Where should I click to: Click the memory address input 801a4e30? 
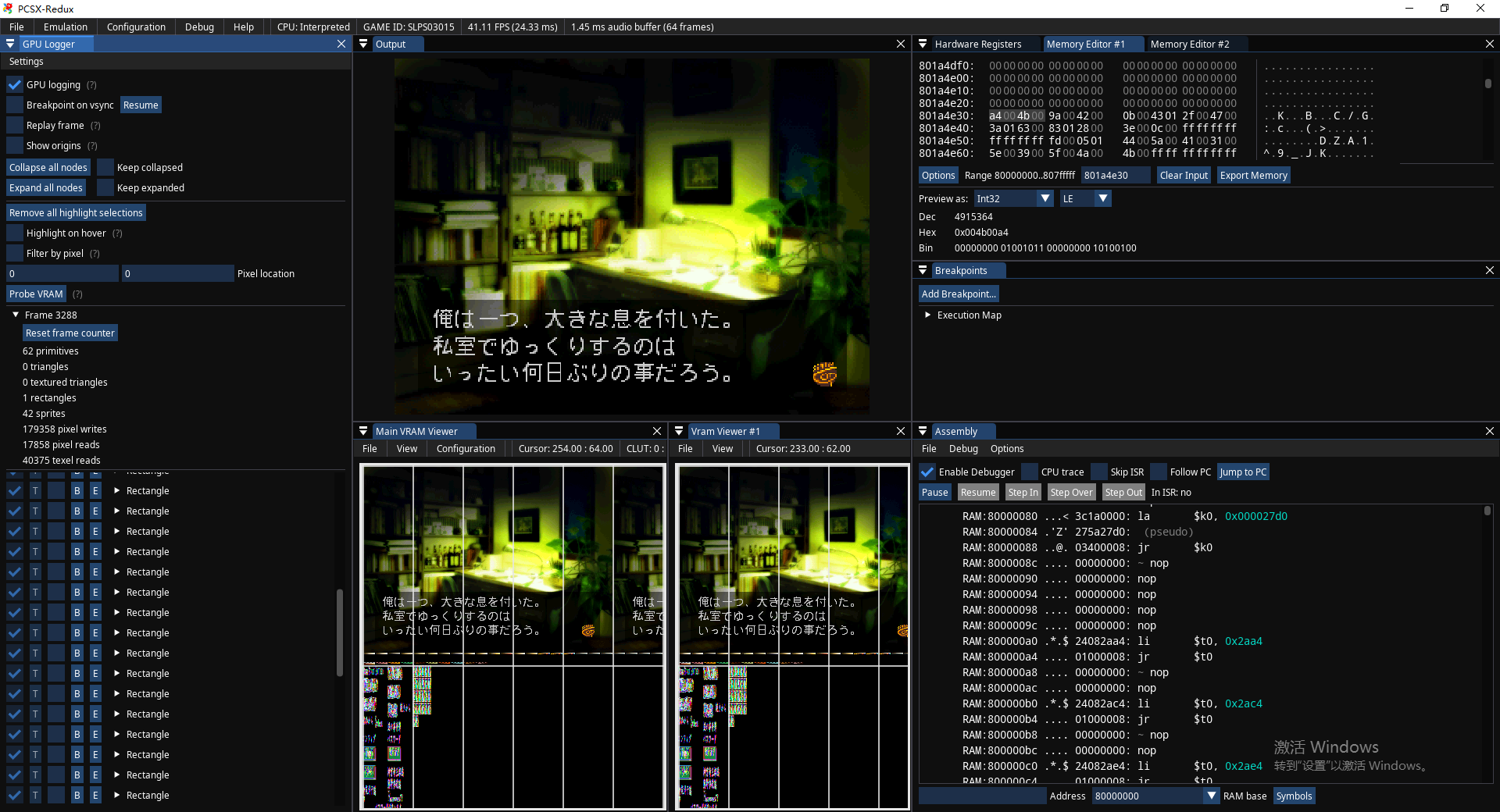(x=1116, y=176)
